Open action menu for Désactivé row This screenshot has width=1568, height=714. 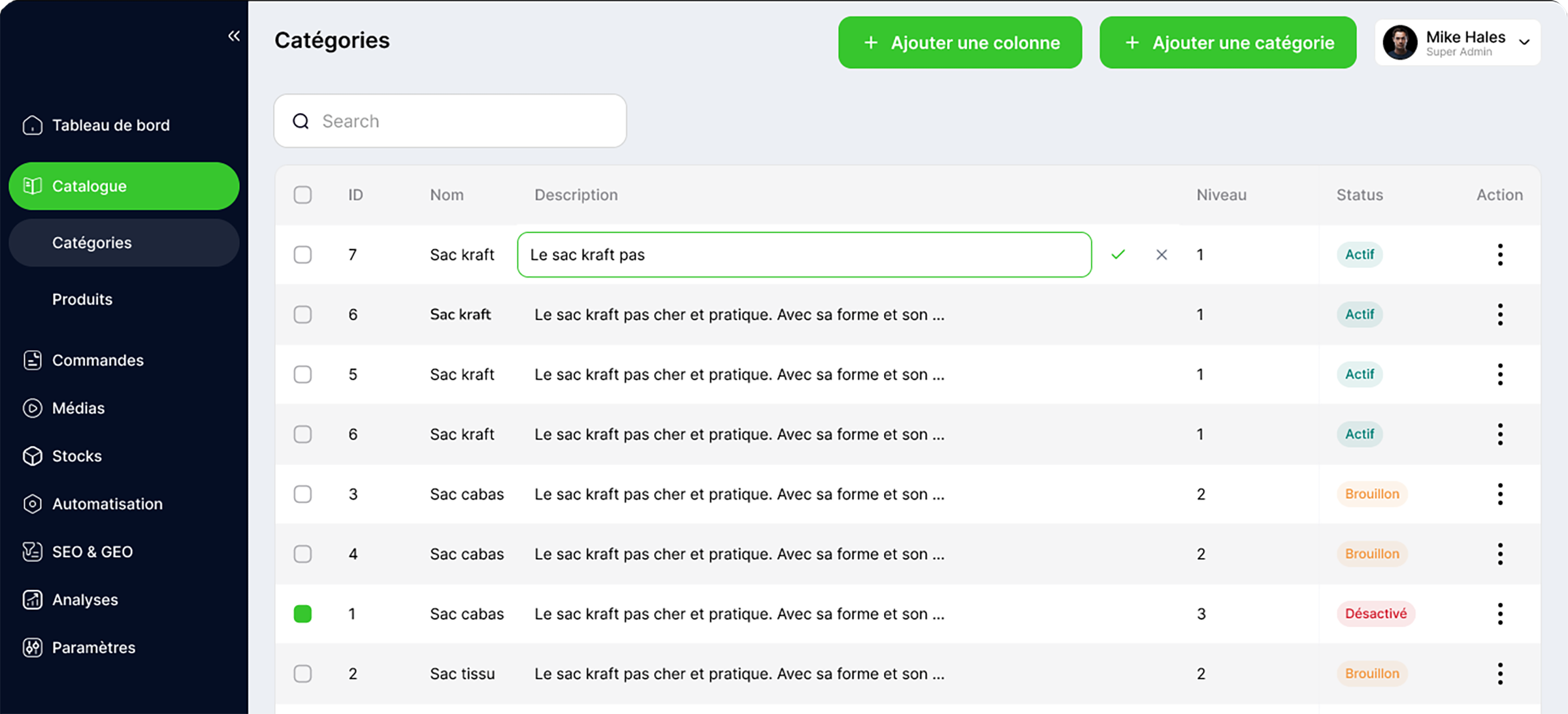(1500, 614)
